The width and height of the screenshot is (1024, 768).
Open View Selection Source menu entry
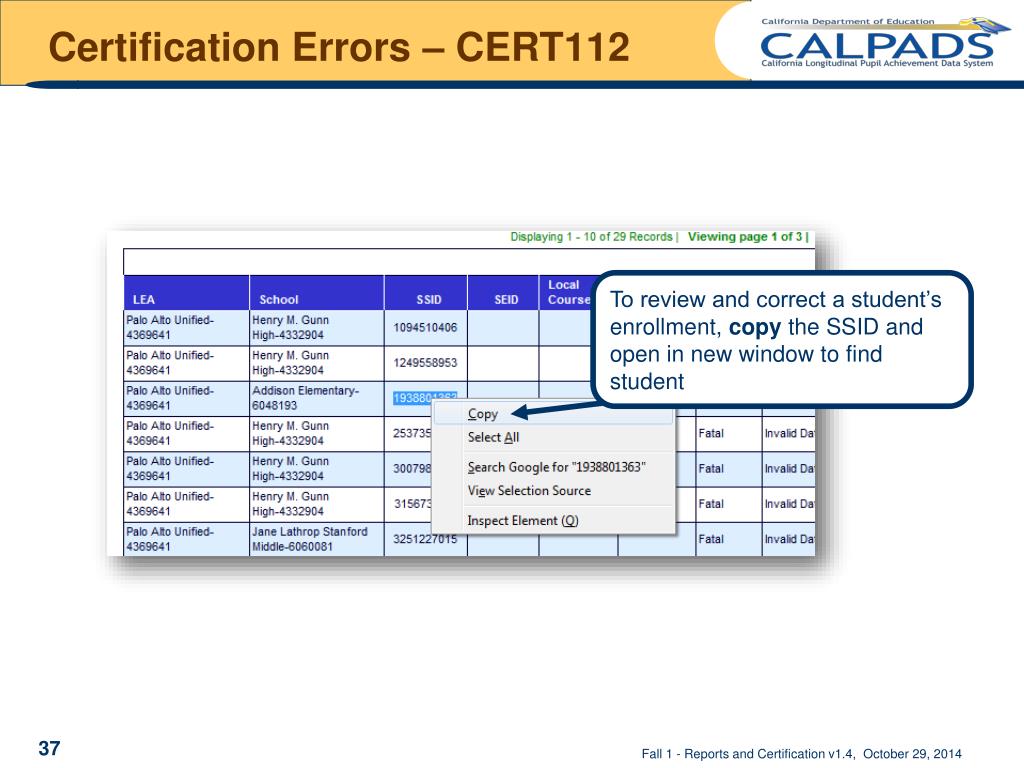(554, 490)
